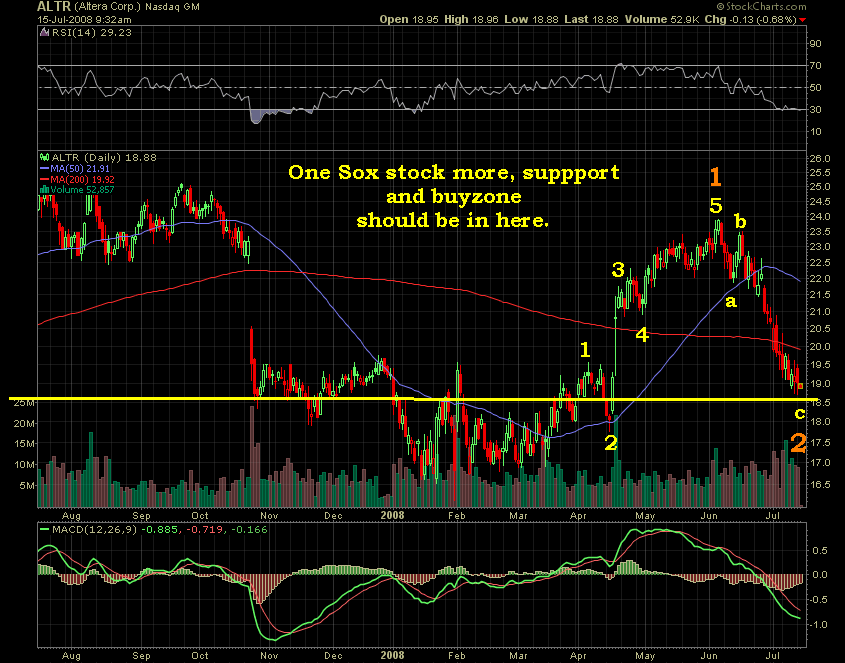This screenshot has width=845, height=663.
Task: Click "Jul" on the MACD panel time axis
Action: coord(773,655)
